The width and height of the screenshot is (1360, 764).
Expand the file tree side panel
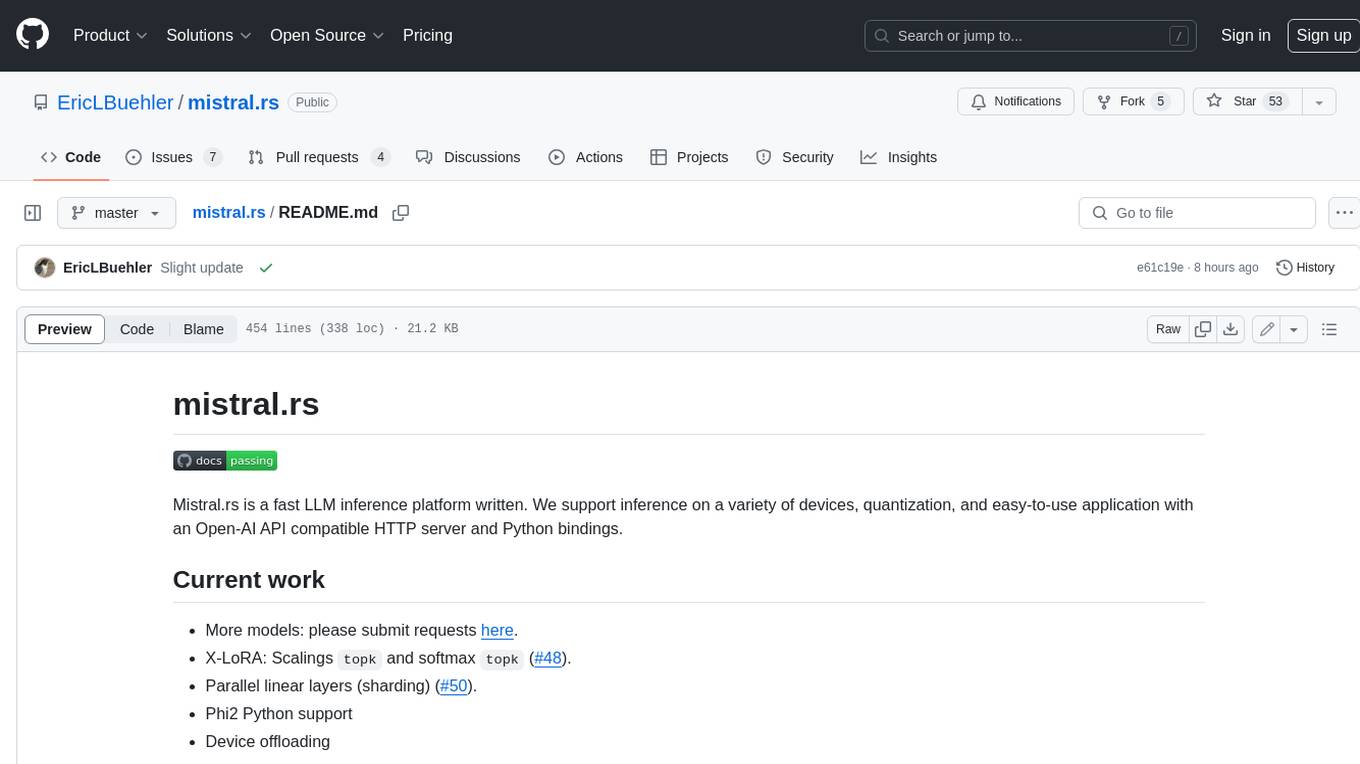33,213
